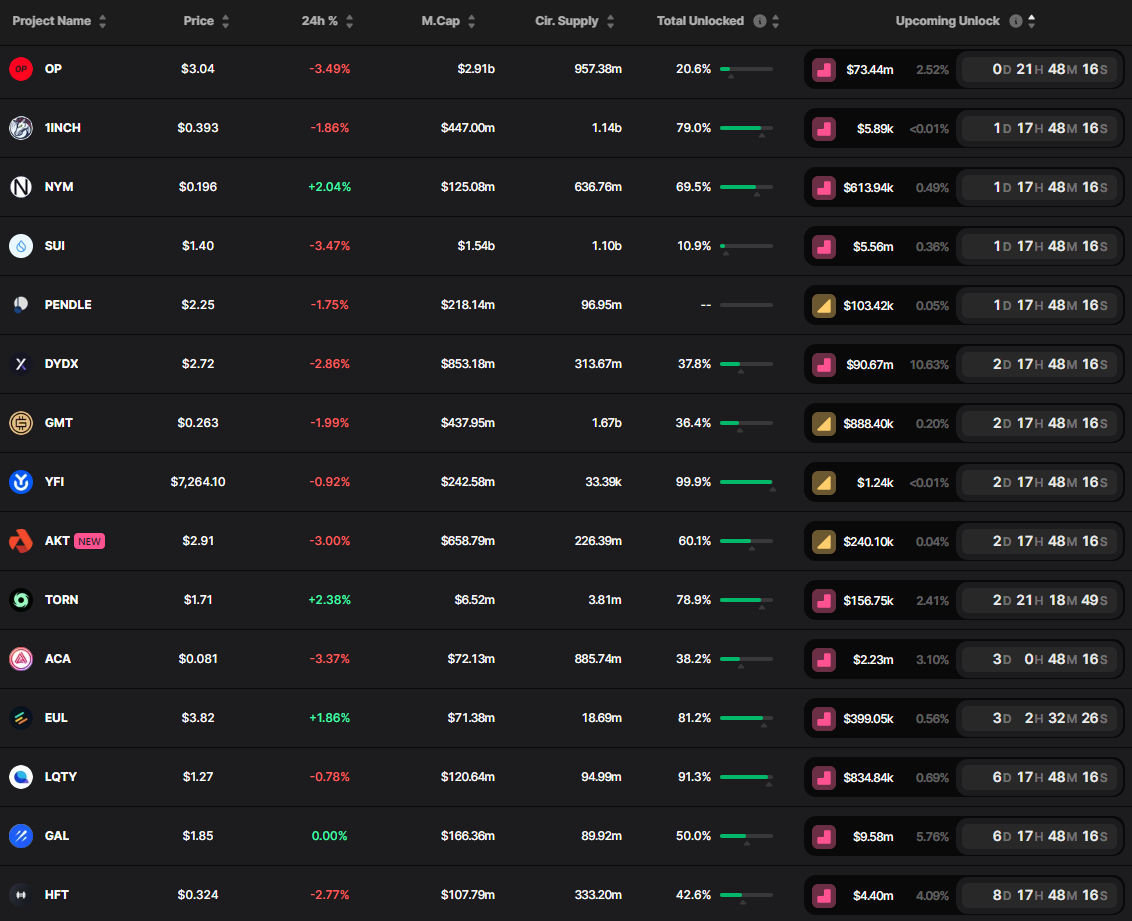Click OP countdown timer 0D 21H
1132x921 pixels.
click(1040, 69)
